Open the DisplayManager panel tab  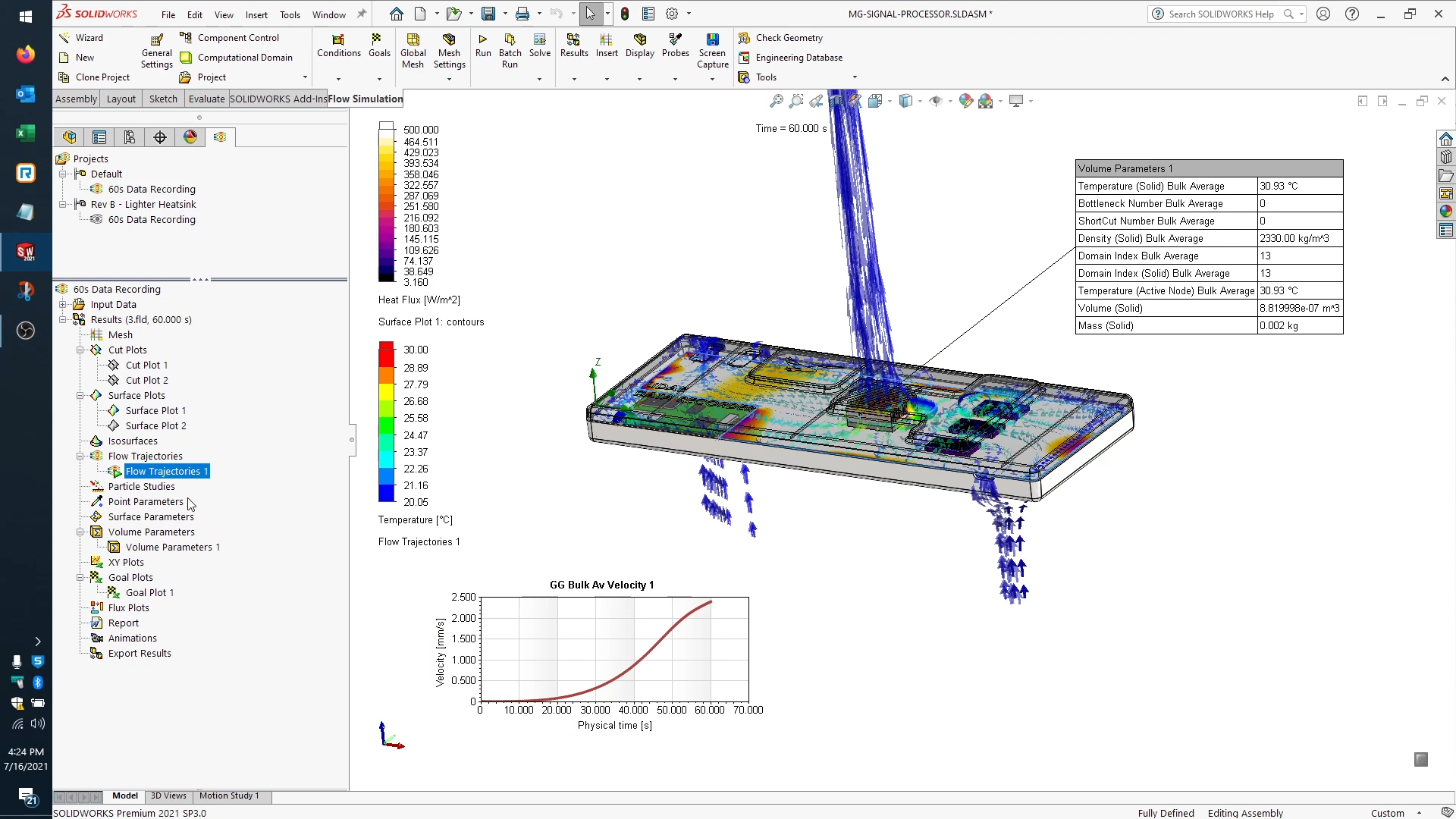[190, 136]
